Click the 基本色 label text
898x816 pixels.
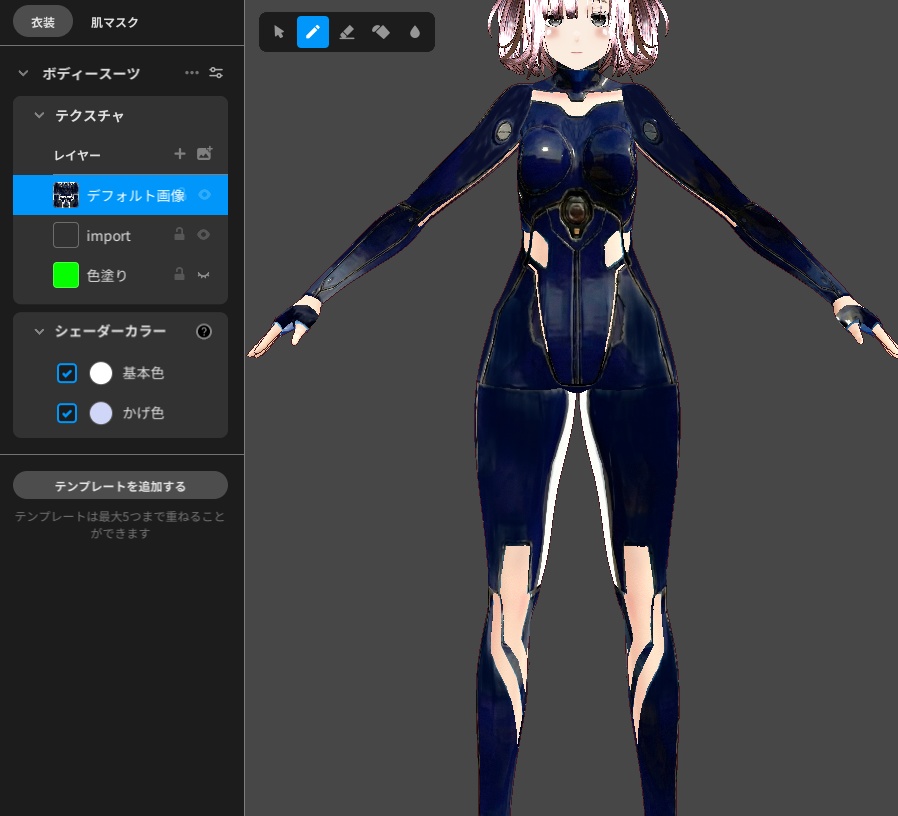[x=143, y=373]
